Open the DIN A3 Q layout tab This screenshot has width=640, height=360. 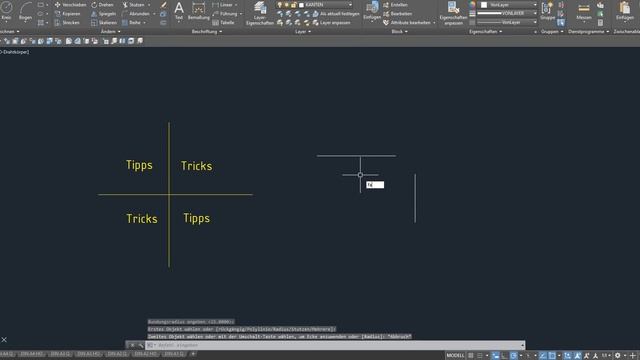(60, 354)
